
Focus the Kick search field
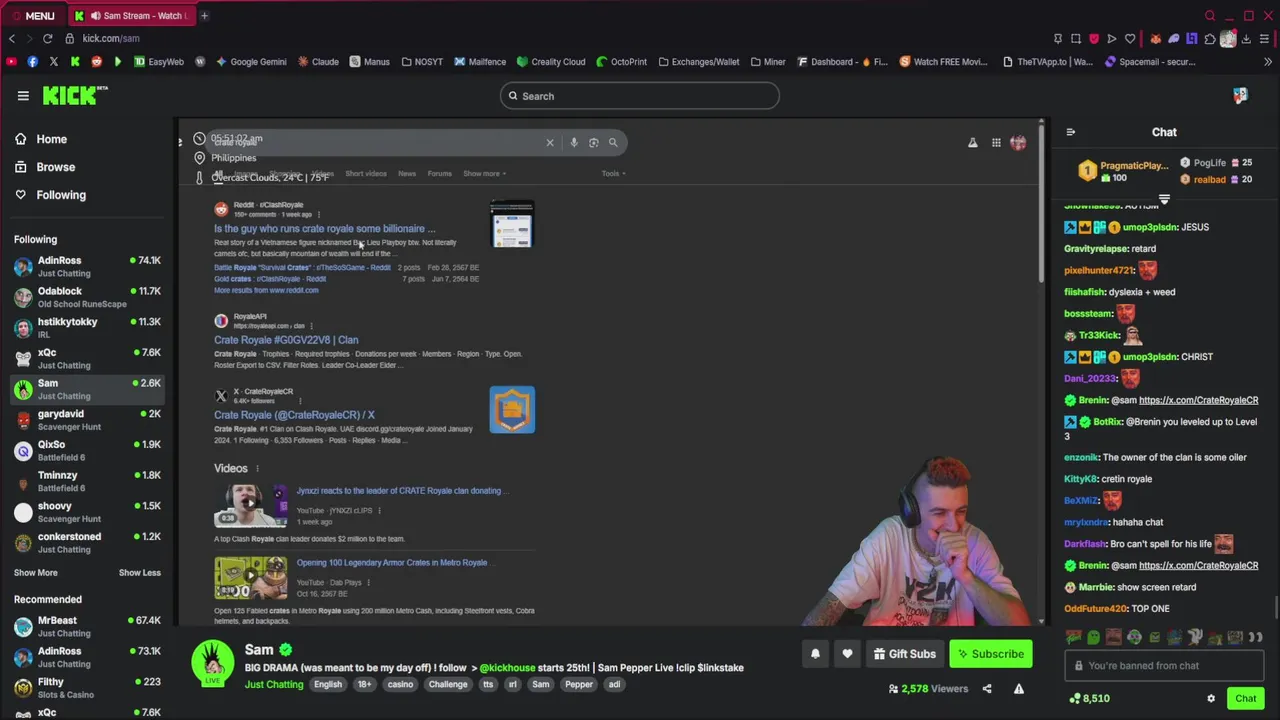pyautogui.click(x=640, y=96)
